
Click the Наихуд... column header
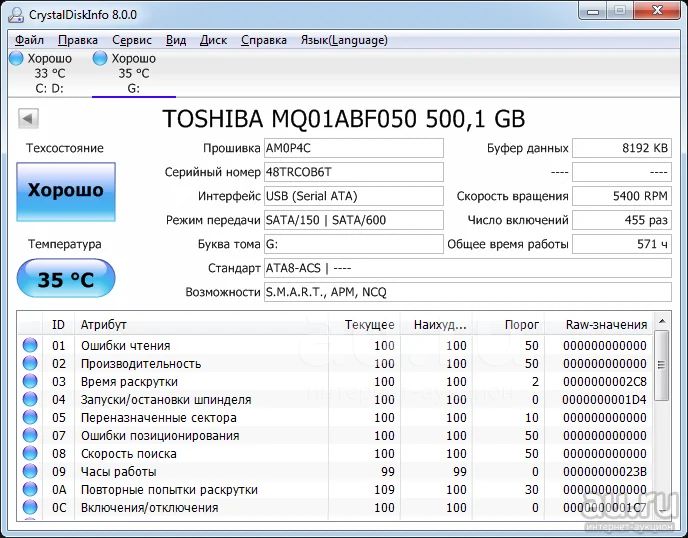[x=436, y=325]
